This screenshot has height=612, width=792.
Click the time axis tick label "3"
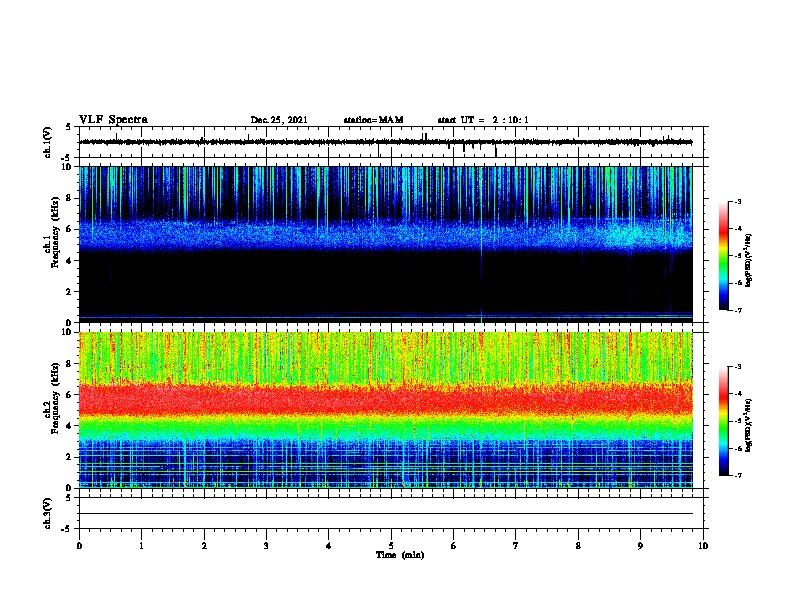click(266, 546)
